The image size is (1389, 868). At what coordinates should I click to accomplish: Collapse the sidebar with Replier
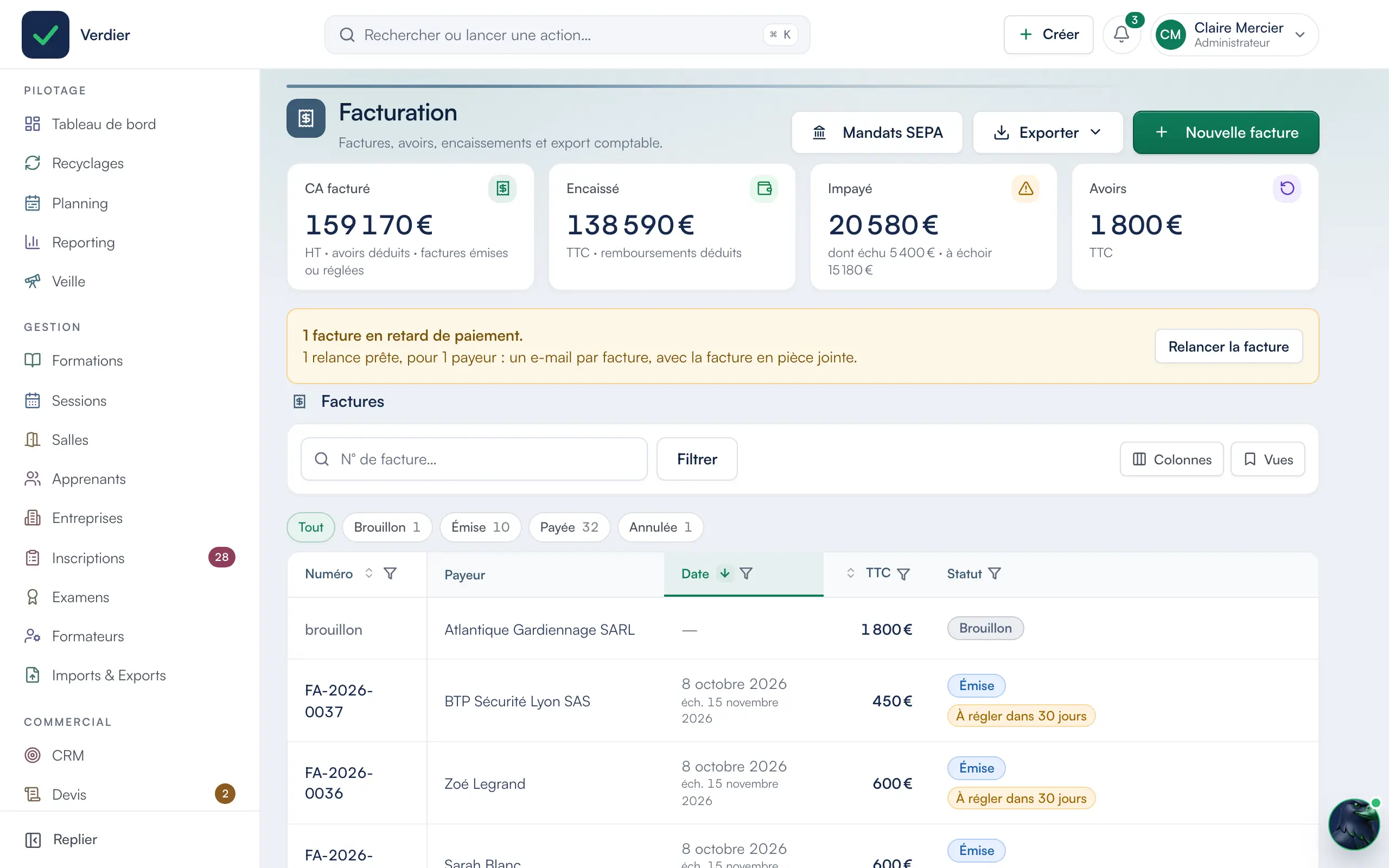[x=61, y=839]
